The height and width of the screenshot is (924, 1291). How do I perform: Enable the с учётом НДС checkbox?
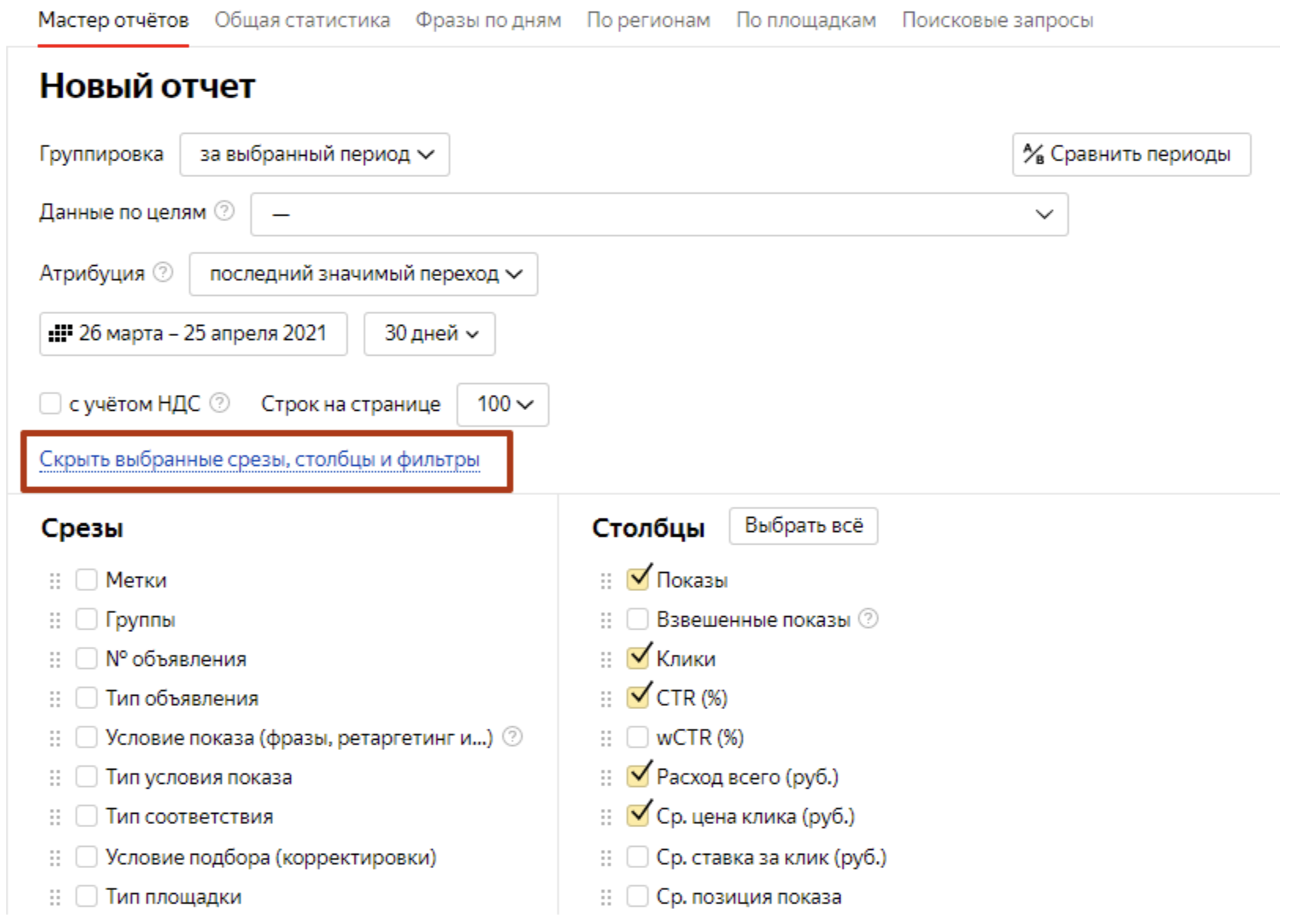pos(50,404)
